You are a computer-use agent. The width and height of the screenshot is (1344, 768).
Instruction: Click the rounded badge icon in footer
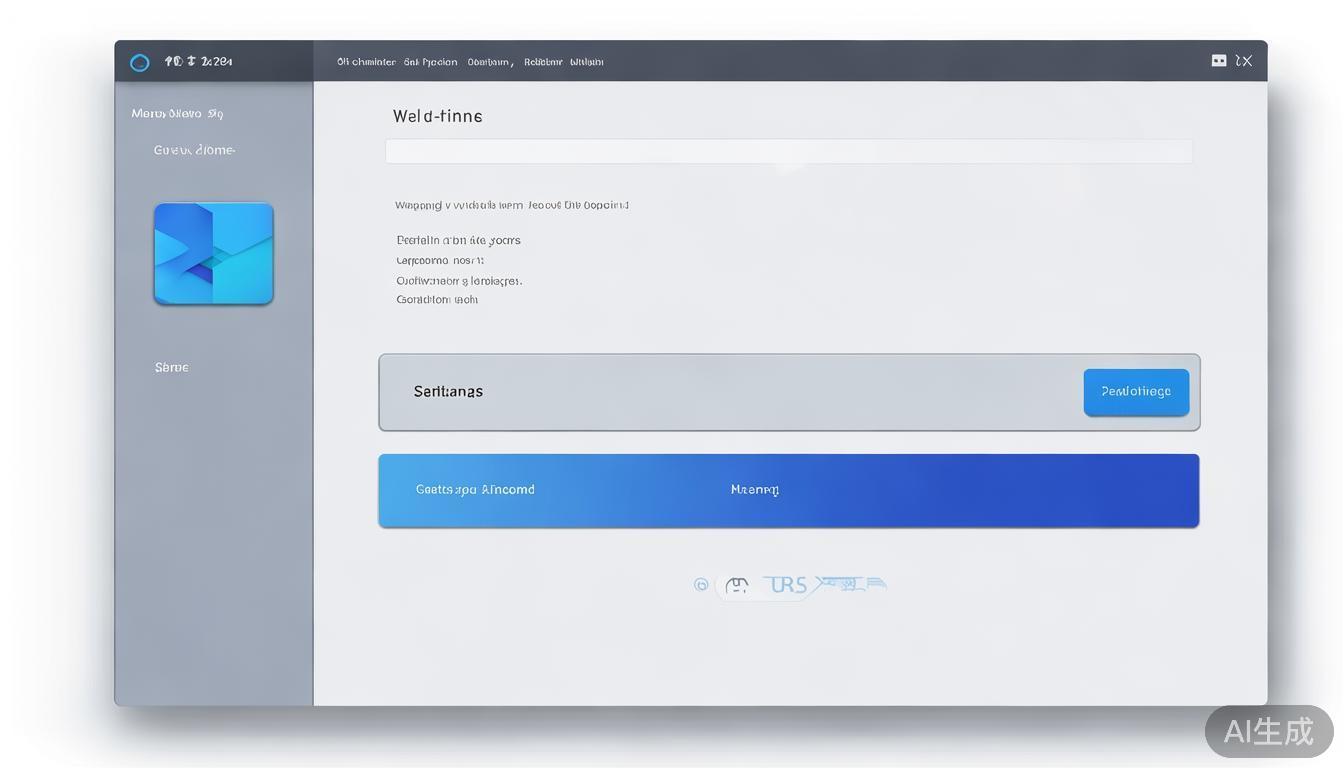[x=737, y=585]
